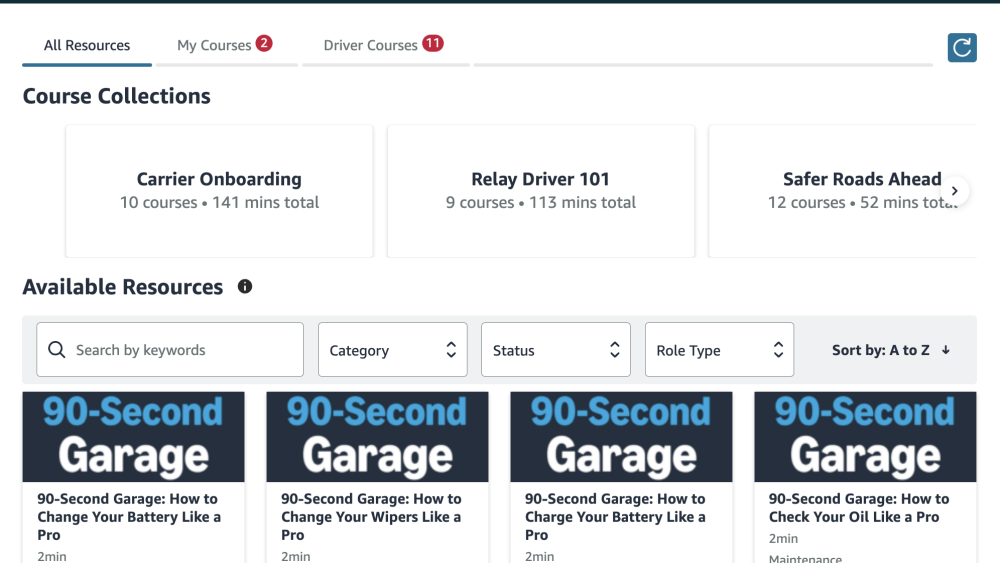The width and height of the screenshot is (1000, 563).
Task: Click '10 courses • 141 mins total' text
Action: point(219,203)
